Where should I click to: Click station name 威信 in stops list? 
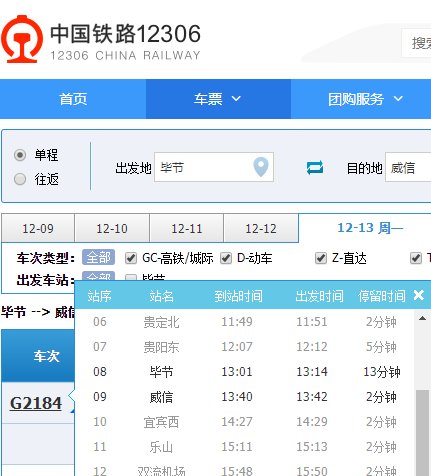[x=161, y=397]
